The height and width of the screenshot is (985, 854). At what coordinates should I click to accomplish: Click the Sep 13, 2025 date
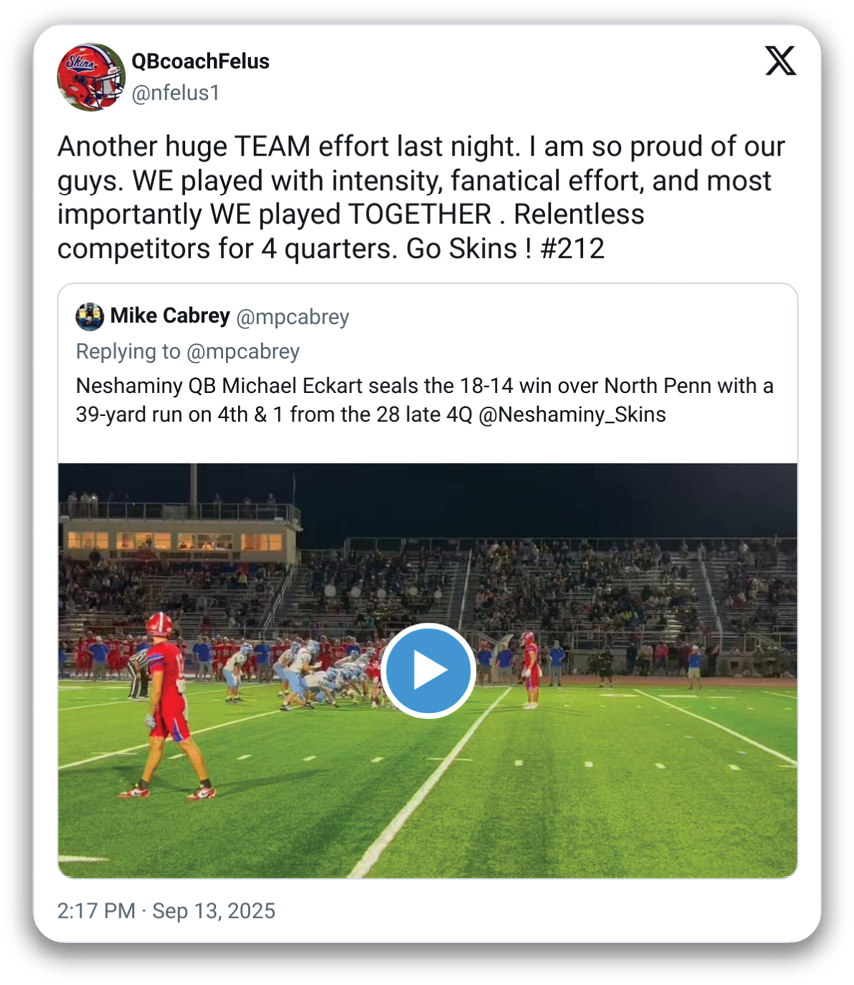coord(213,911)
